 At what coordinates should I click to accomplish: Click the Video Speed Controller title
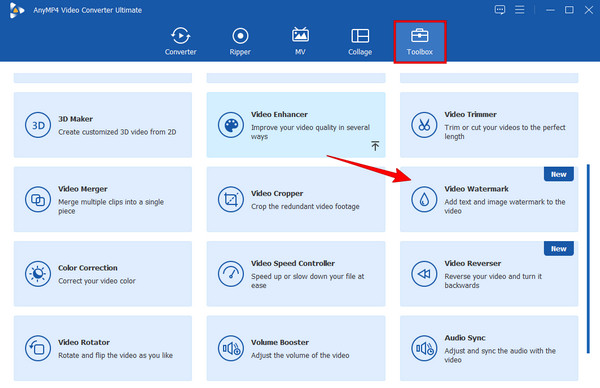(x=293, y=263)
